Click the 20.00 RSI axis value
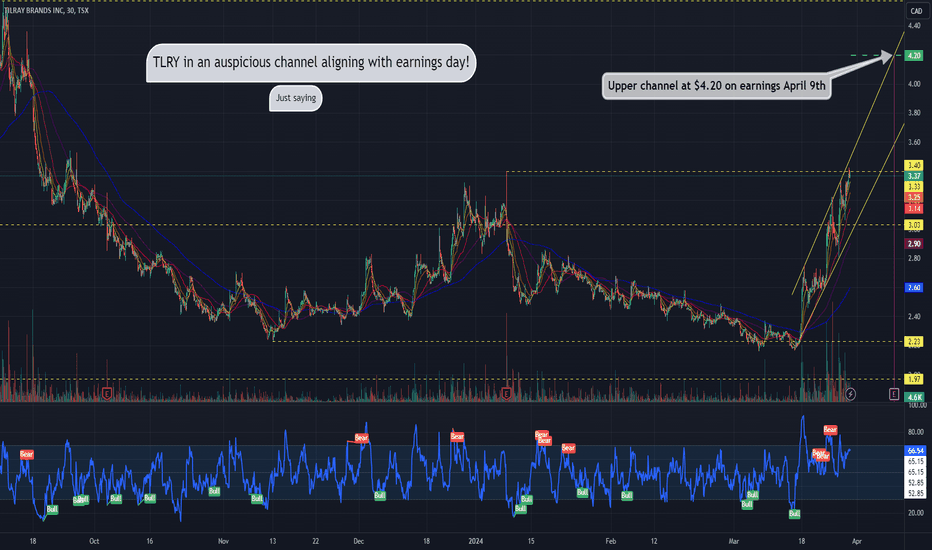Image resolution: width=932 pixels, height=550 pixels. [915, 513]
